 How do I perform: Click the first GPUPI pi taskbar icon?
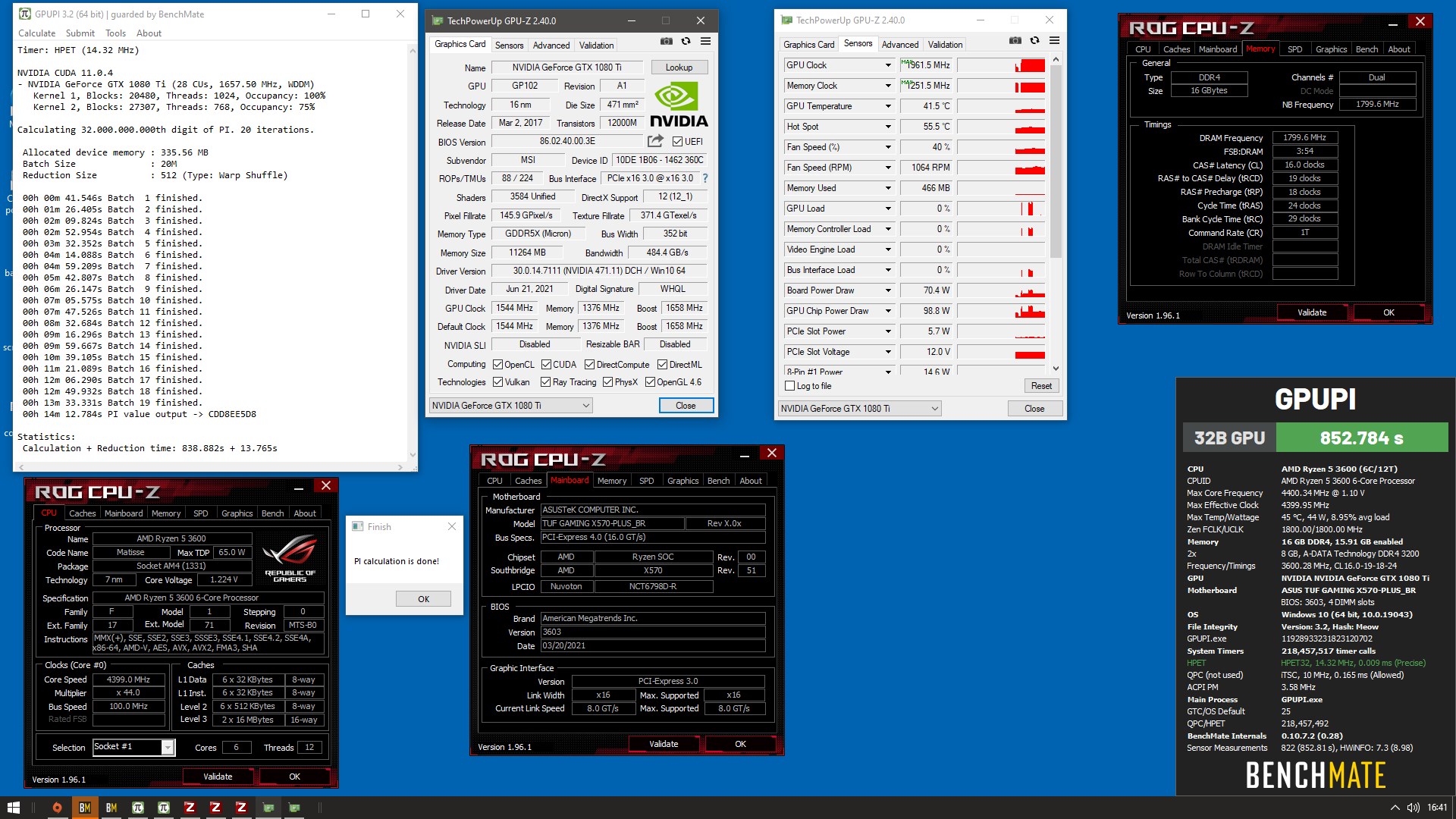pyautogui.click(x=137, y=808)
